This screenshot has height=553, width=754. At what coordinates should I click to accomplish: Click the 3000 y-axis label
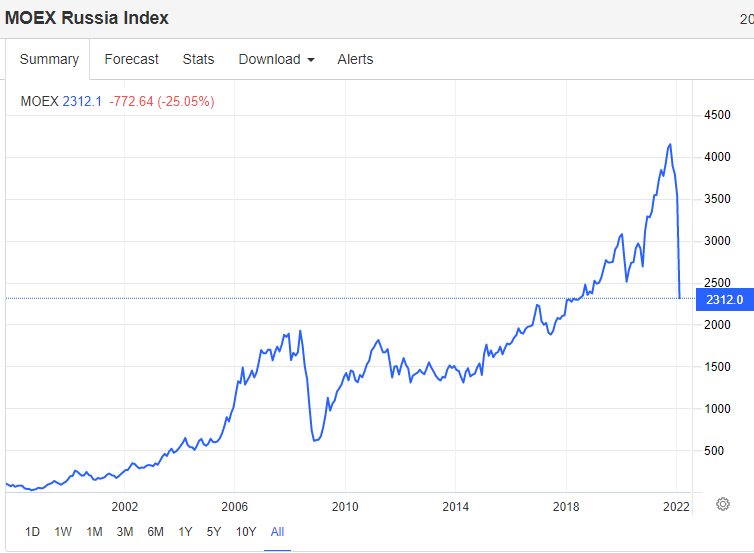(717, 241)
